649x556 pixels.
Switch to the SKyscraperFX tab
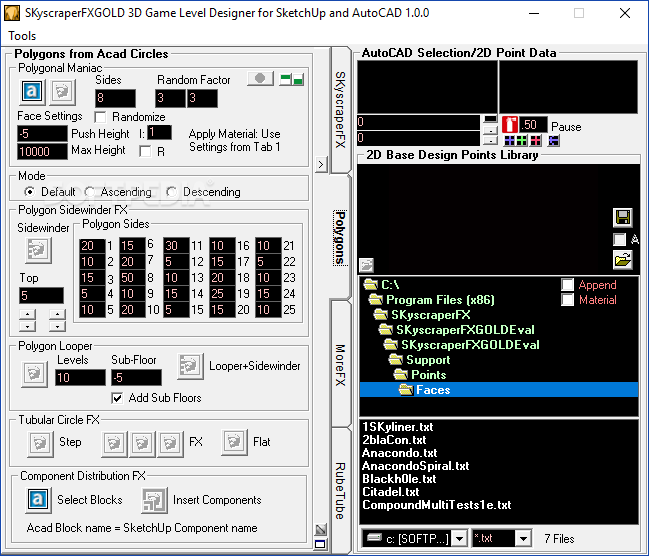pyautogui.click(x=340, y=110)
